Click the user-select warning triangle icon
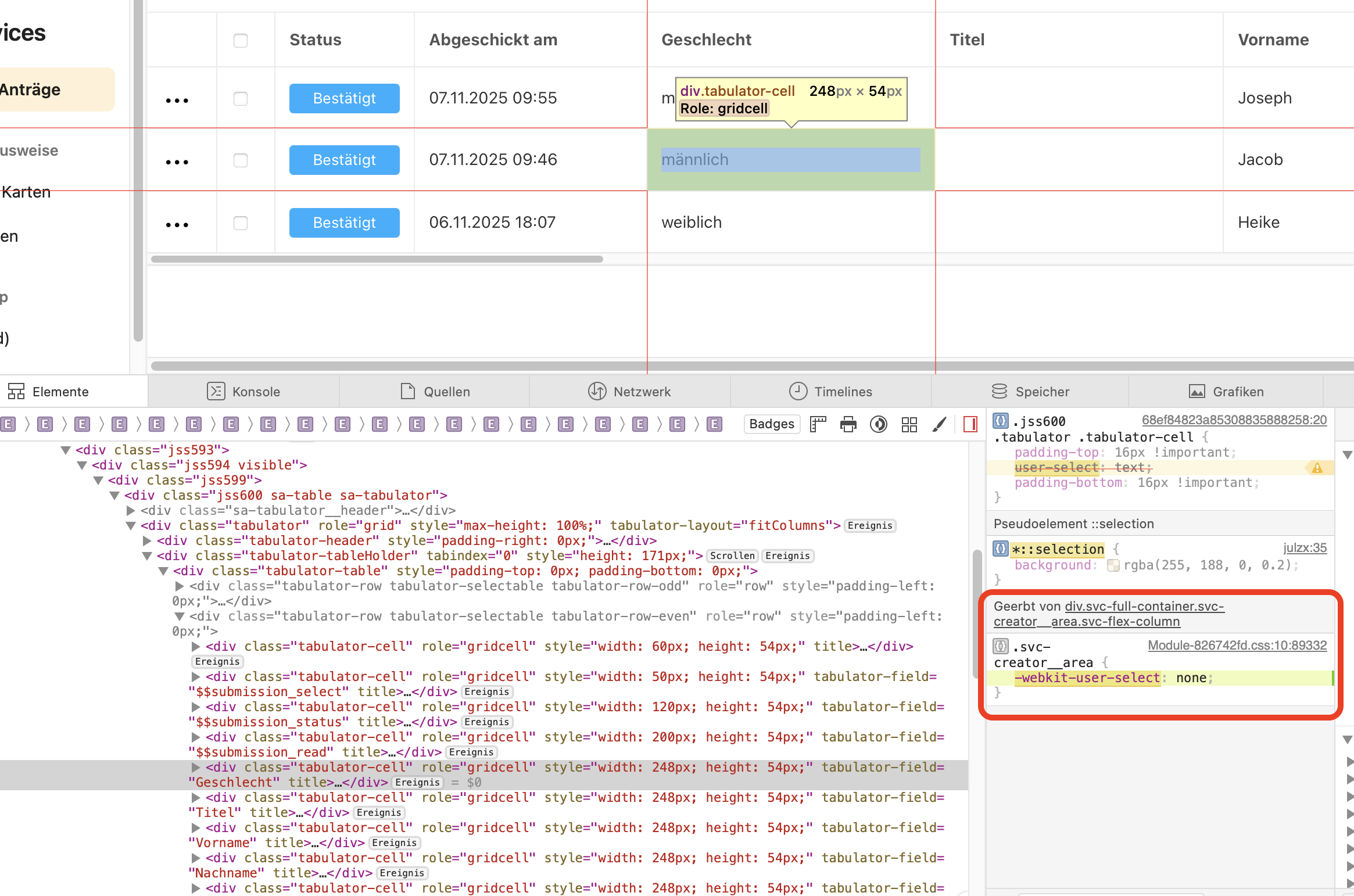Screen dimensions: 1354x896 (1317, 468)
